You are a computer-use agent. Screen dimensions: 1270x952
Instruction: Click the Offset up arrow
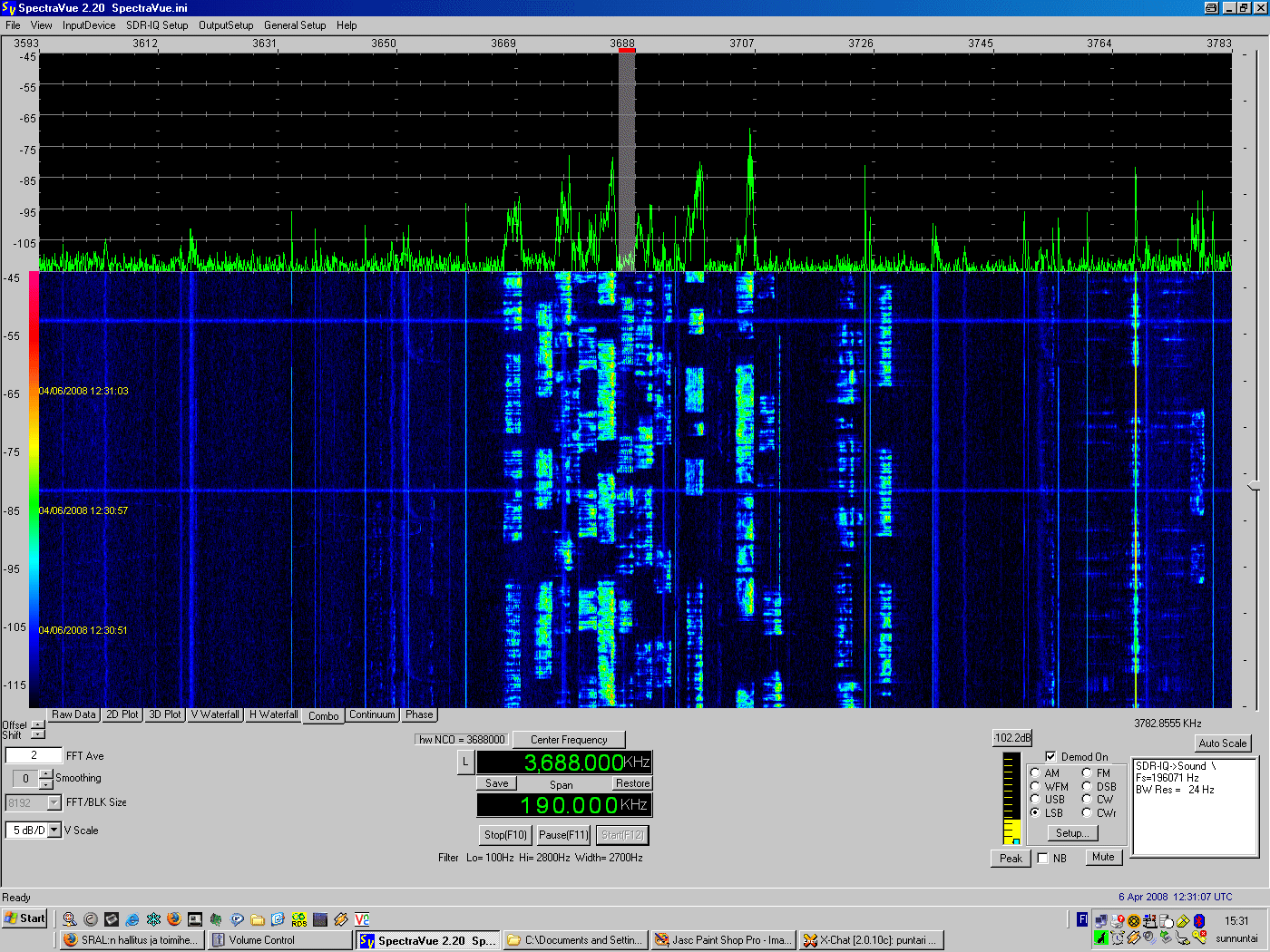37,724
